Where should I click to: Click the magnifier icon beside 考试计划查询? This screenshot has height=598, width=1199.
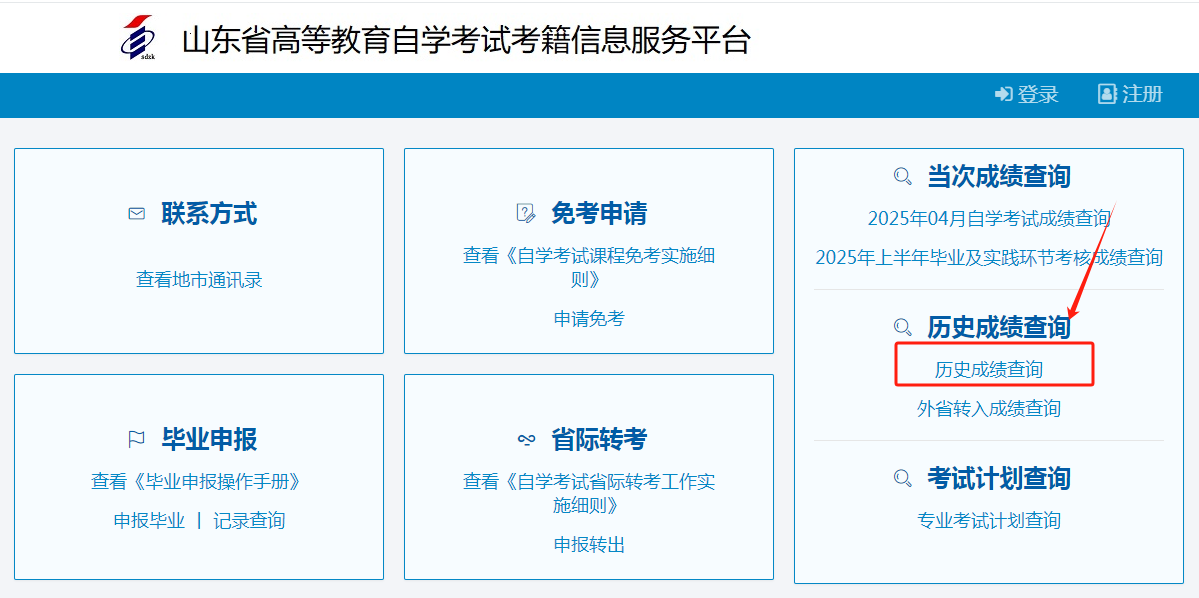point(902,478)
